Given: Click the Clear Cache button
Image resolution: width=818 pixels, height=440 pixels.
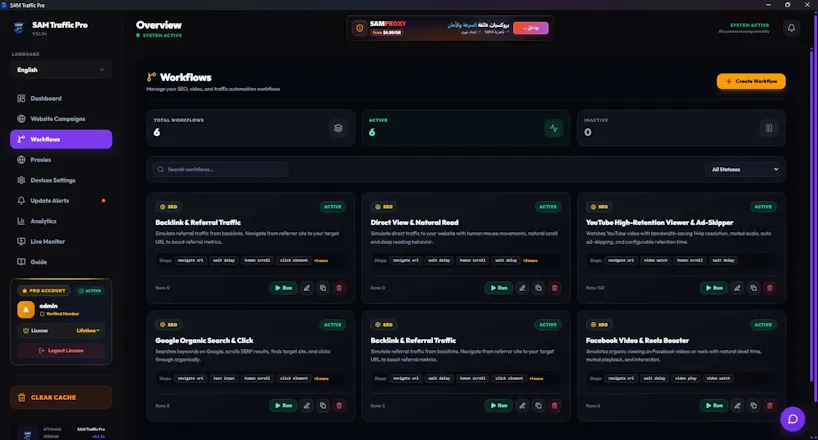Looking at the screenshot, I should tap(61, 397).
